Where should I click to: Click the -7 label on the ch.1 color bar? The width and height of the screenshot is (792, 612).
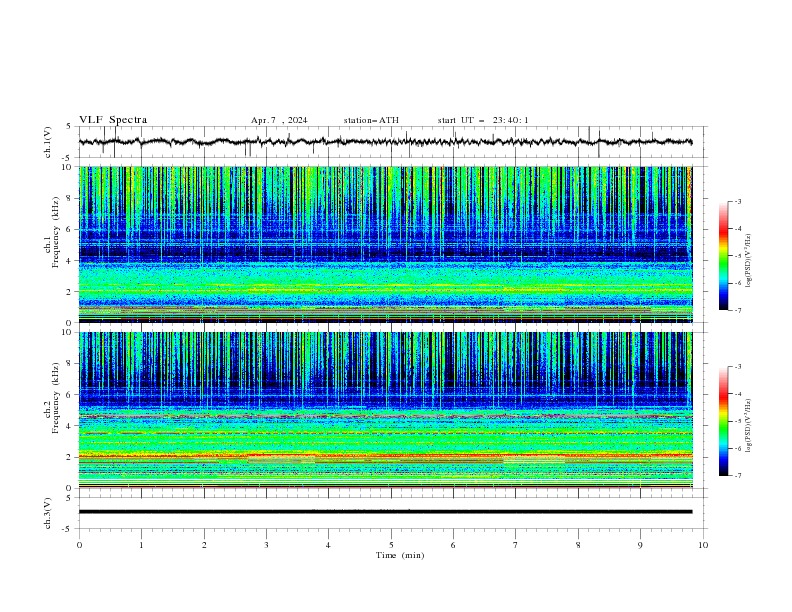click(x=737, y=310)
